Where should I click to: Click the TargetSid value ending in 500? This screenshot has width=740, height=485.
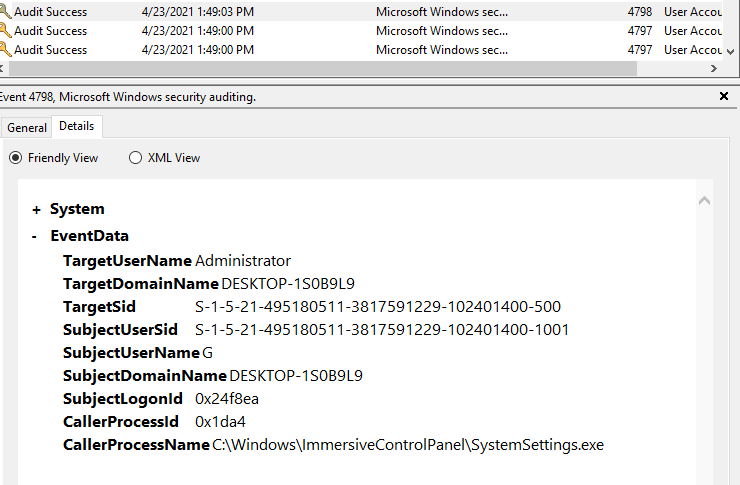(377, 307)
